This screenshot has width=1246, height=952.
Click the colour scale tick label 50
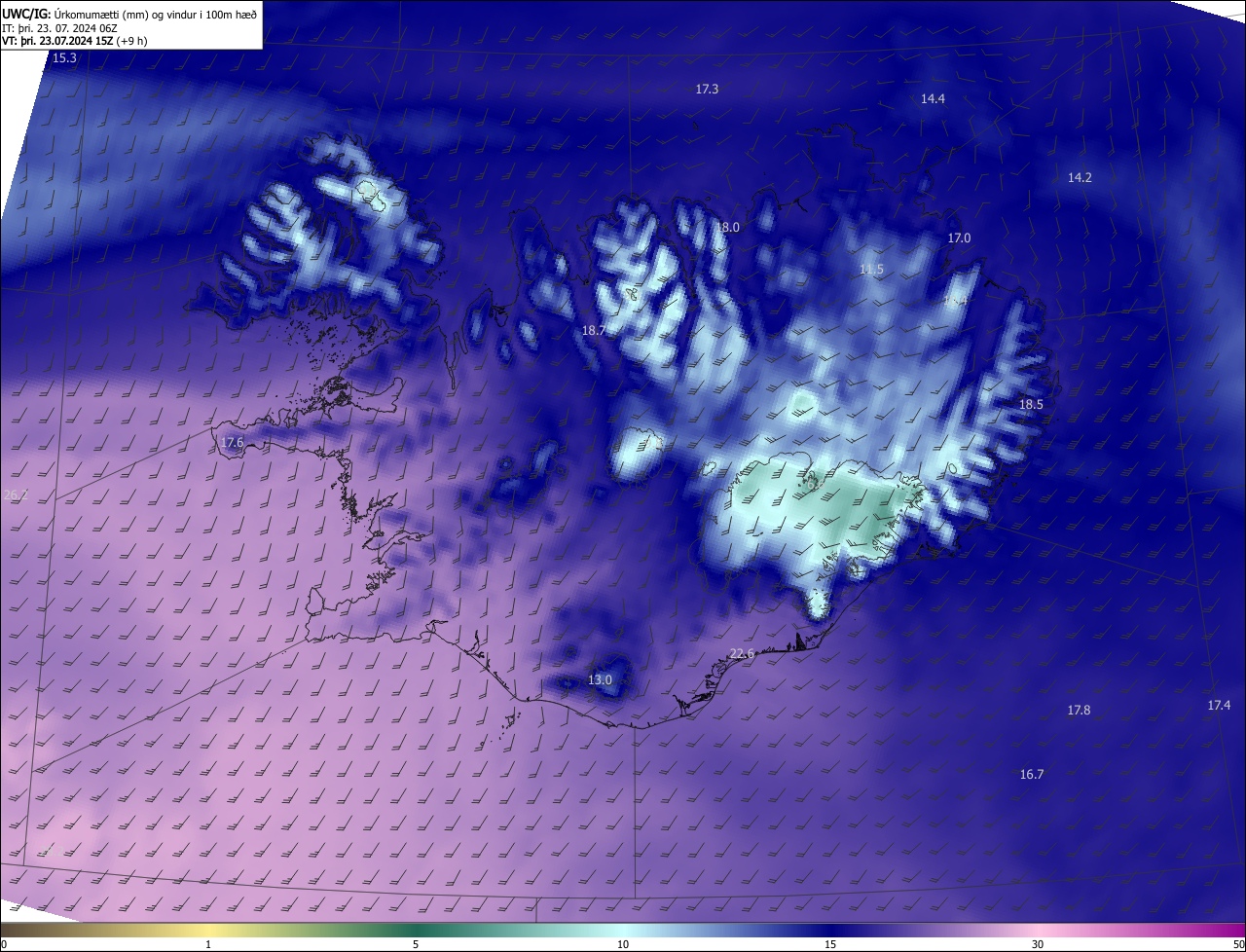click(x=1238, y=945)
